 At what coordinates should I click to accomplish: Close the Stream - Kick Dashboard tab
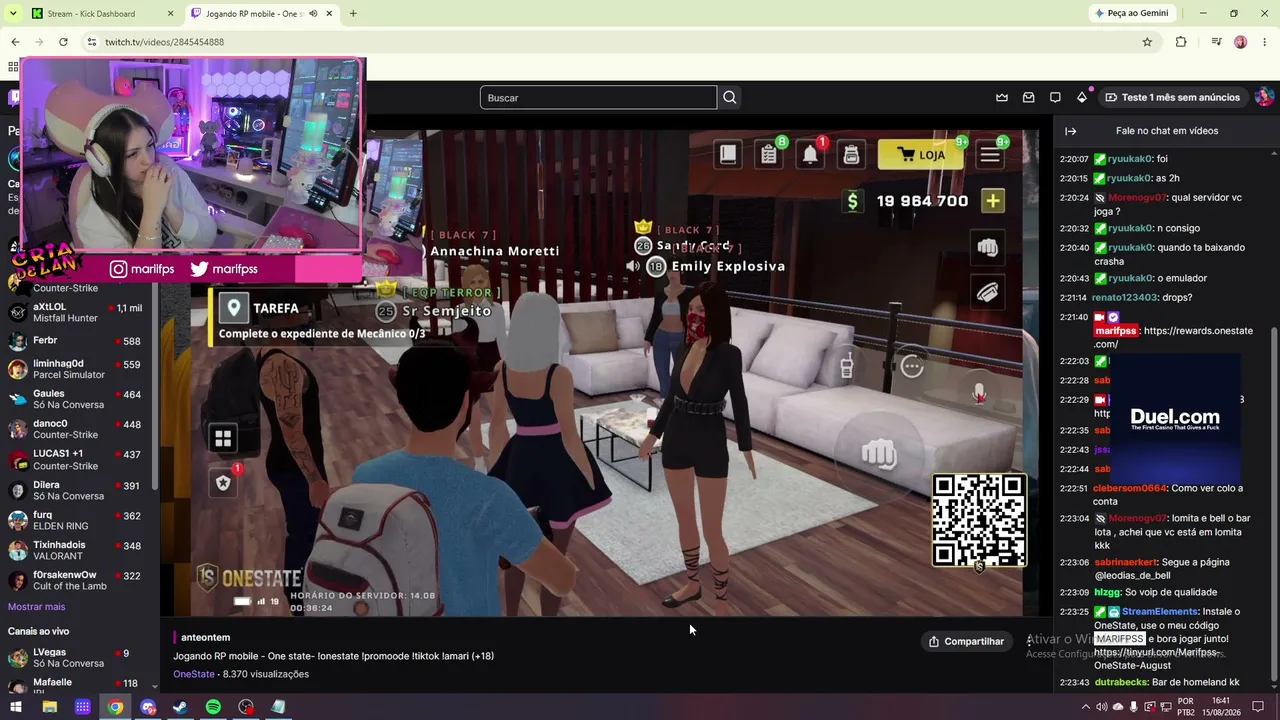point(170,14)
